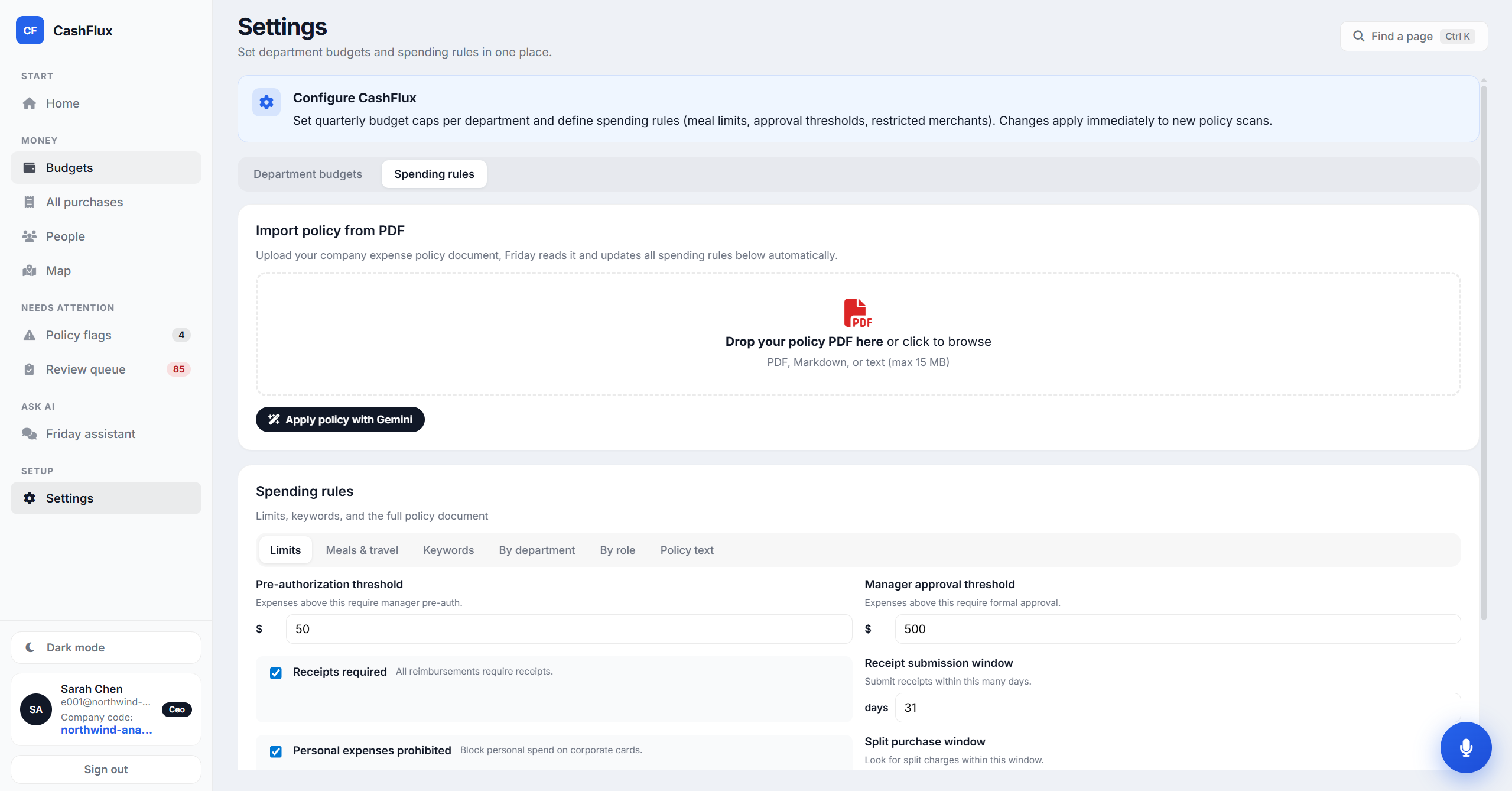Open Policy flags list
This screenshot has width=1512, height=791.
point(106,335)
